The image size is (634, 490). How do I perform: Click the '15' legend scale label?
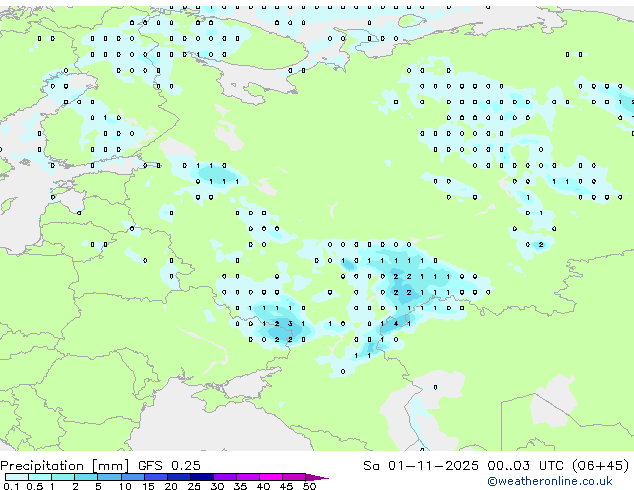[148, 486]
